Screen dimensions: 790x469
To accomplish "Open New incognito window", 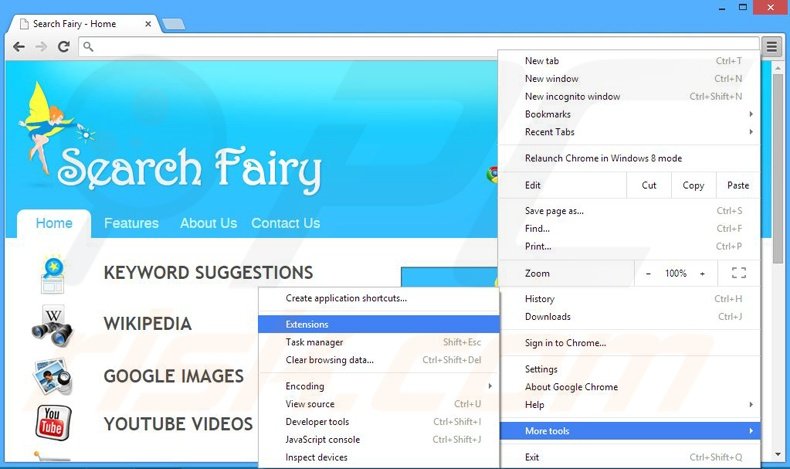I will 629,96.
